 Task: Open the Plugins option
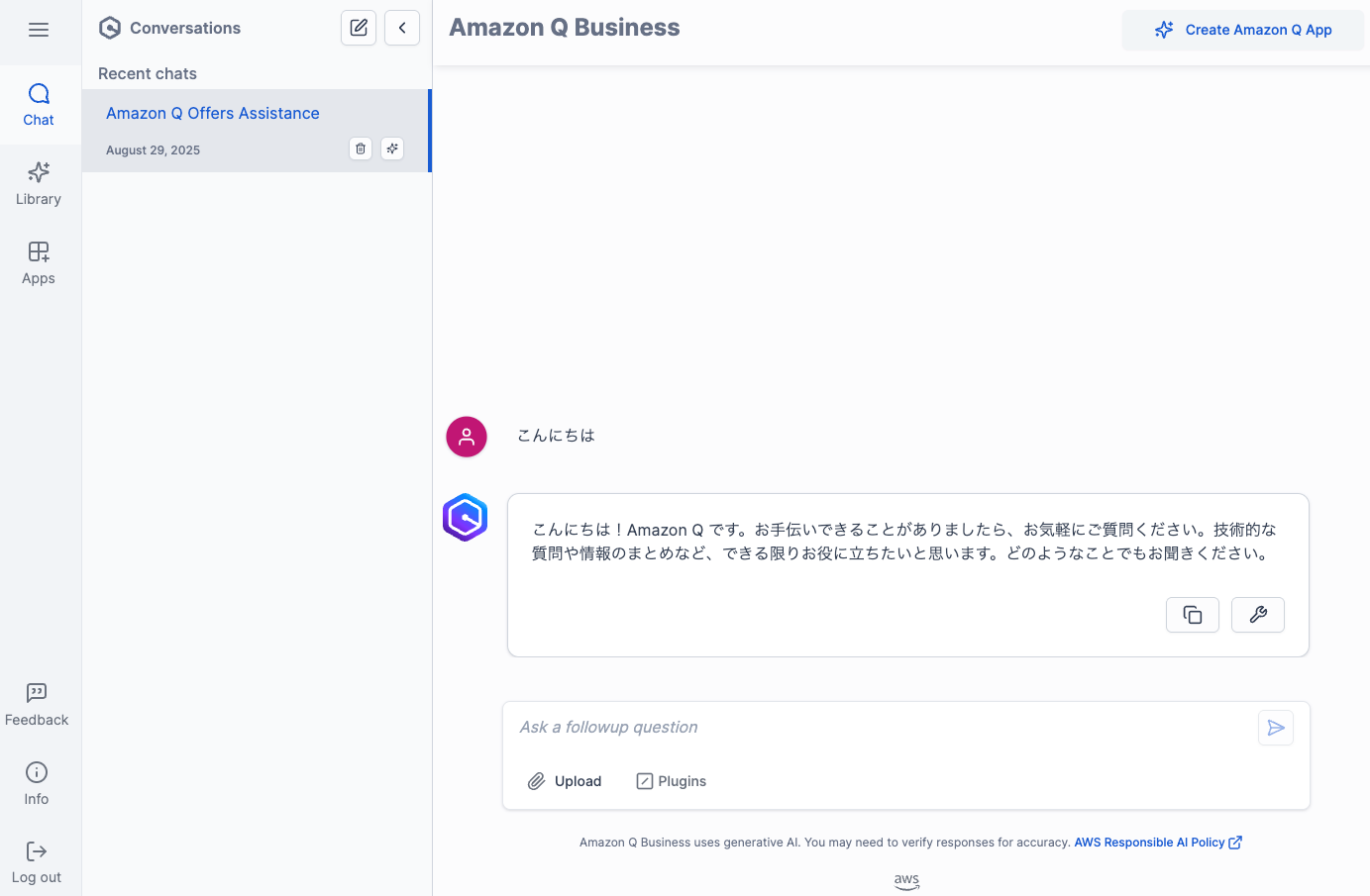pyautogui.click(x=672, y=781)
